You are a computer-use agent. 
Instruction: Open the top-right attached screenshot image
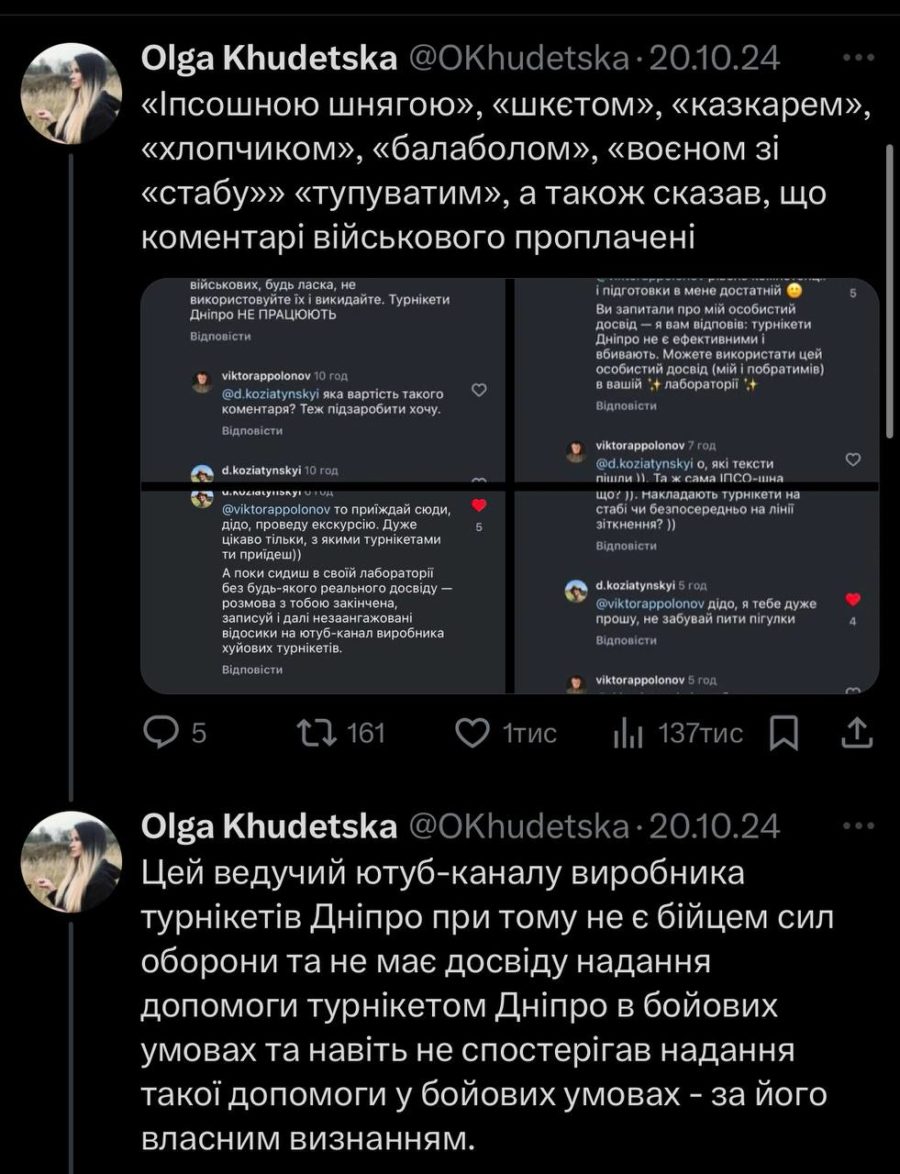696,382
